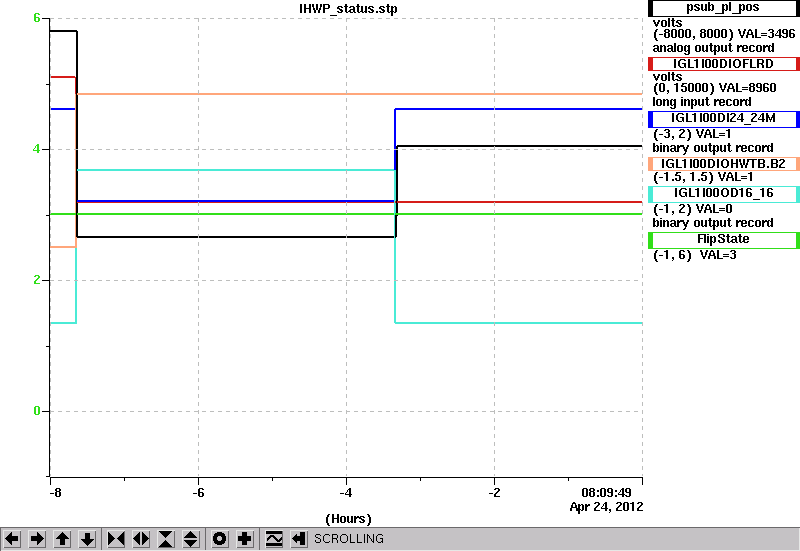Click the (-1, 2) VAL=0 readout
This screenshot has width=800, height=551.
[692, 209]
